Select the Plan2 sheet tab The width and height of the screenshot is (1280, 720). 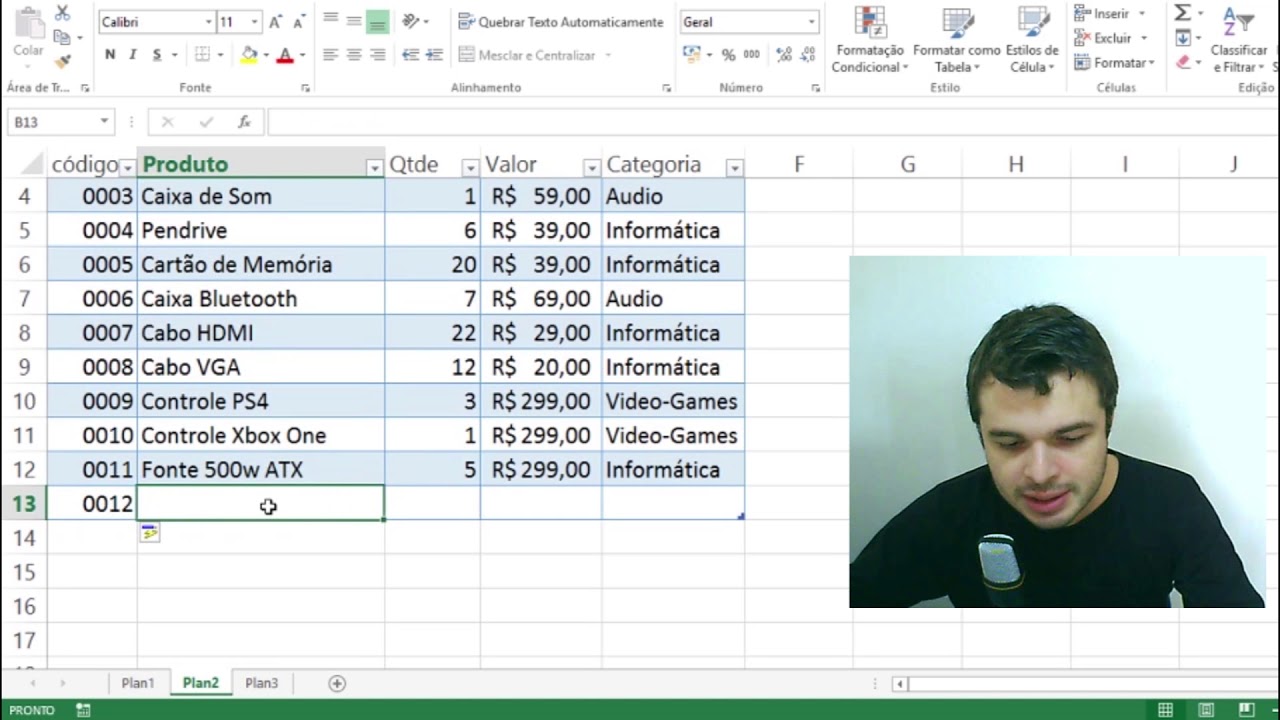200,683
